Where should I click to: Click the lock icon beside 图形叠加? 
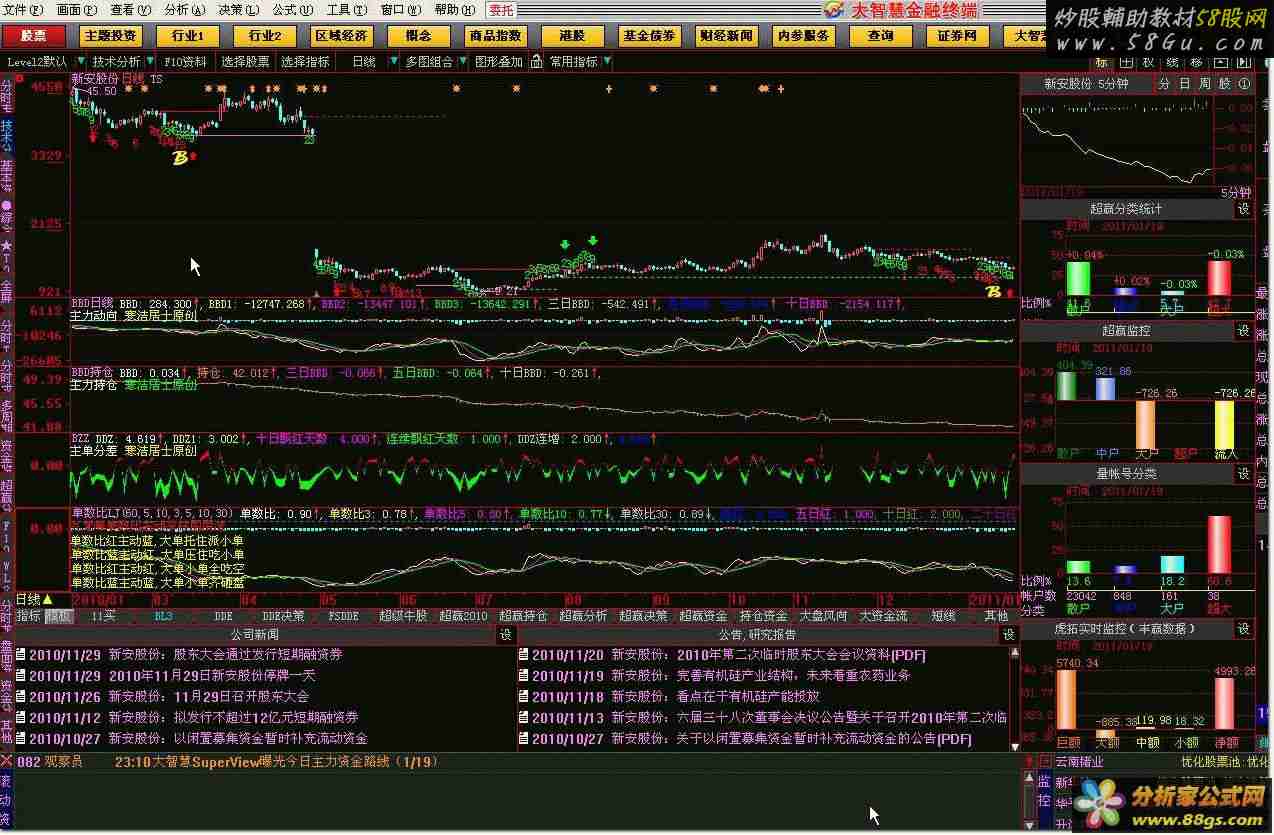coord(535,62)
